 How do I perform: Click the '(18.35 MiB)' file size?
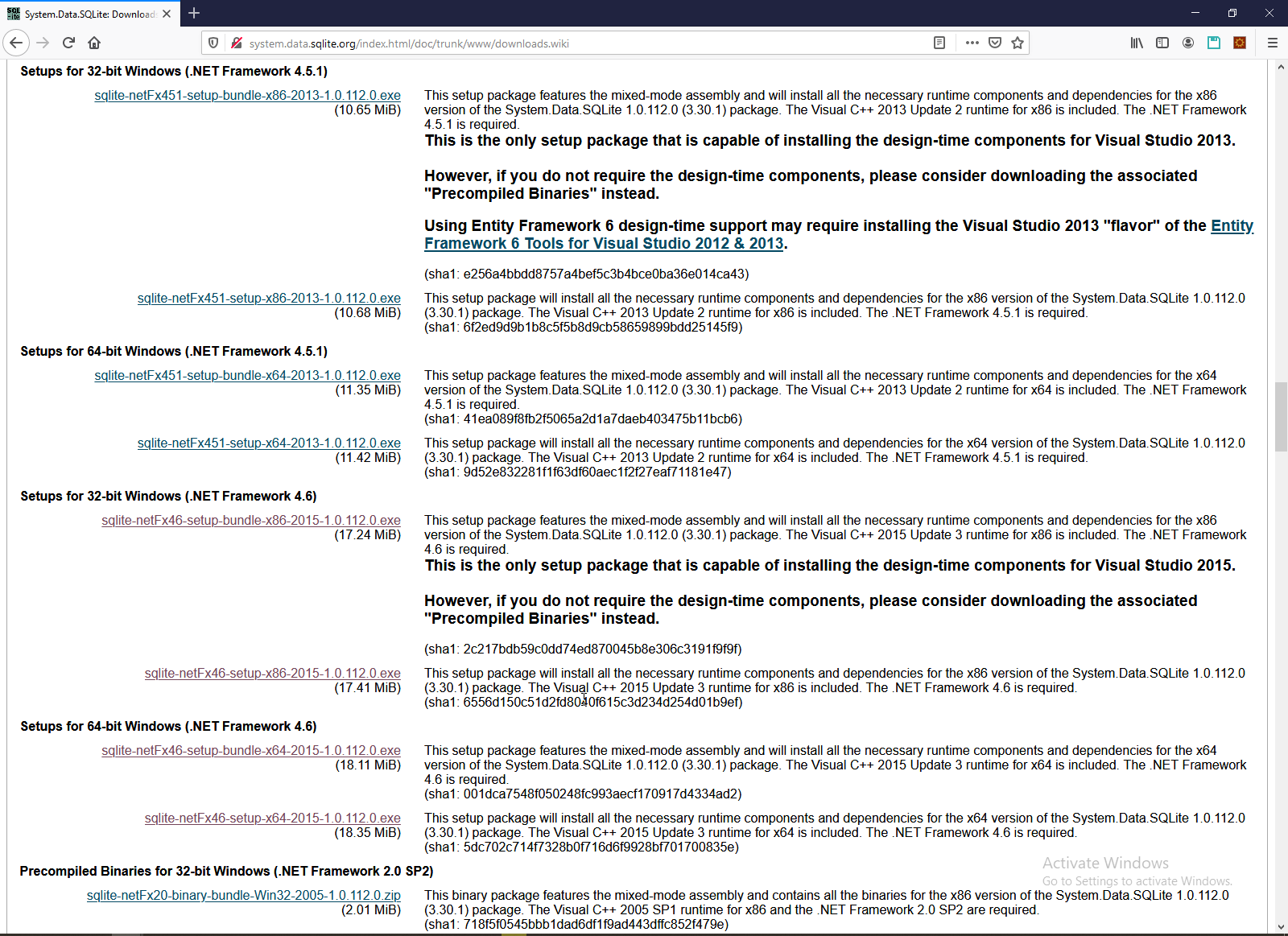pos(367,833)
